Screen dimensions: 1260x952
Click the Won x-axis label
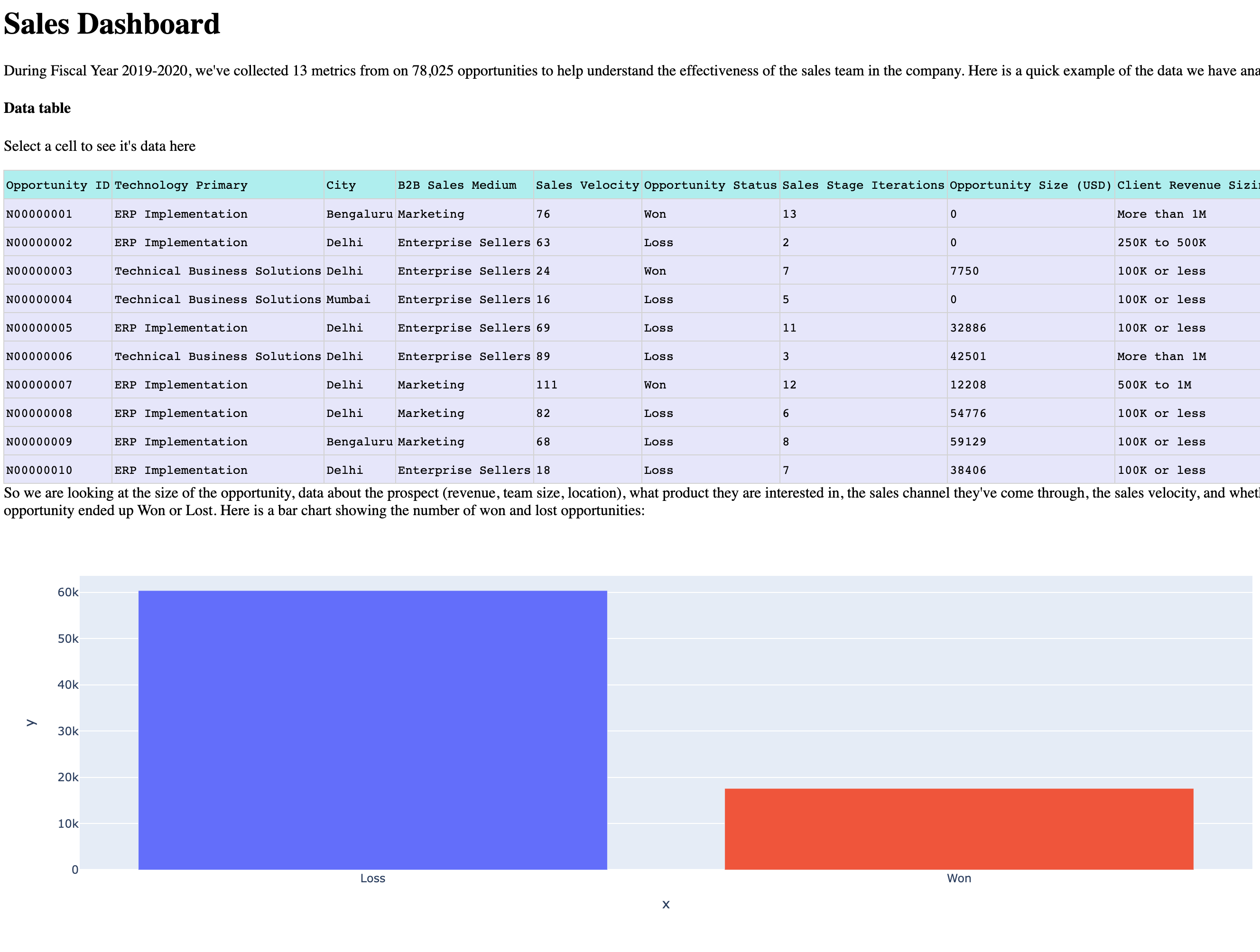[x=959, y=878]
